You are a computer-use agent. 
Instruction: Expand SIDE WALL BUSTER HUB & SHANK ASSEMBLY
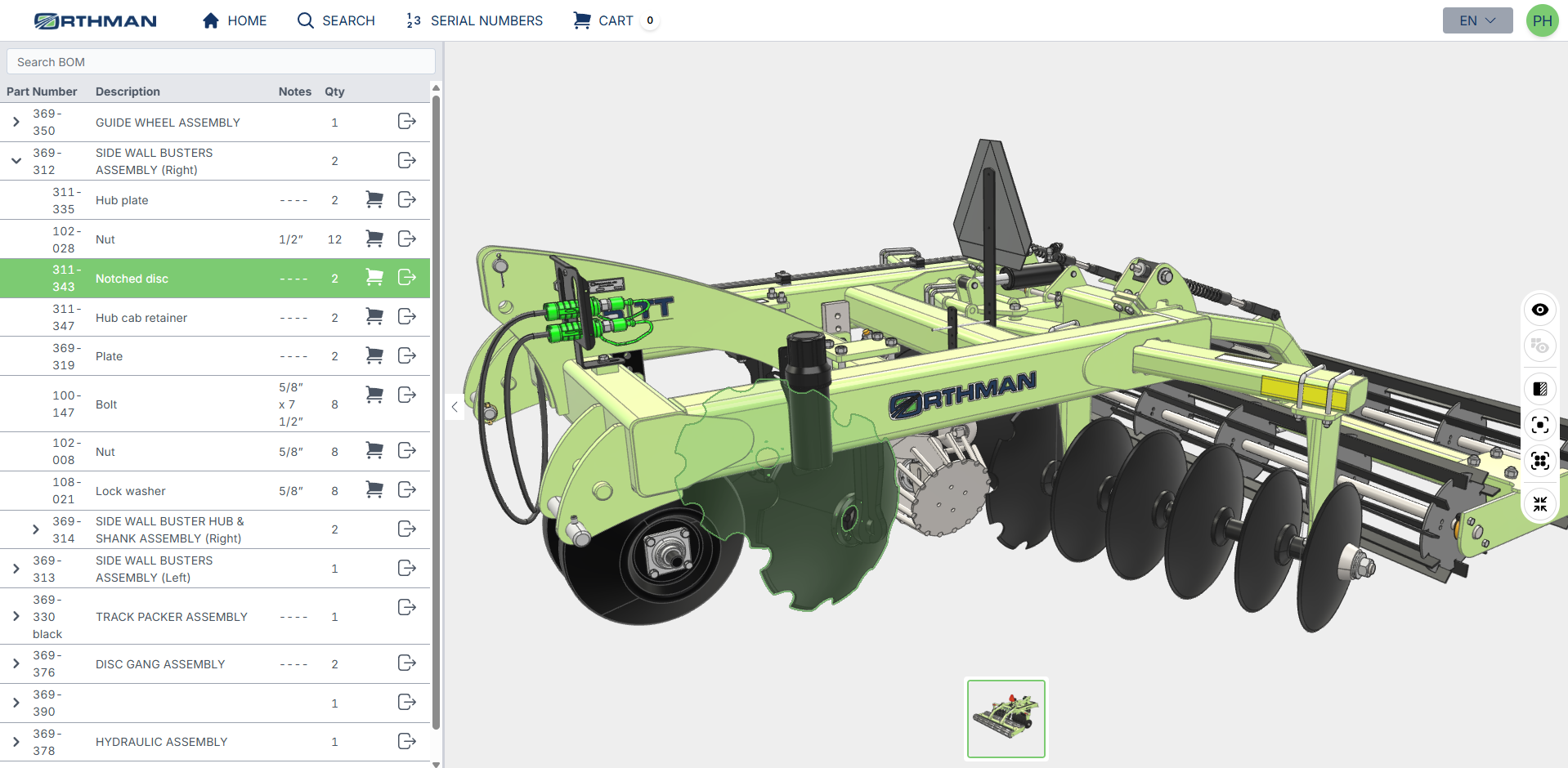37,529
